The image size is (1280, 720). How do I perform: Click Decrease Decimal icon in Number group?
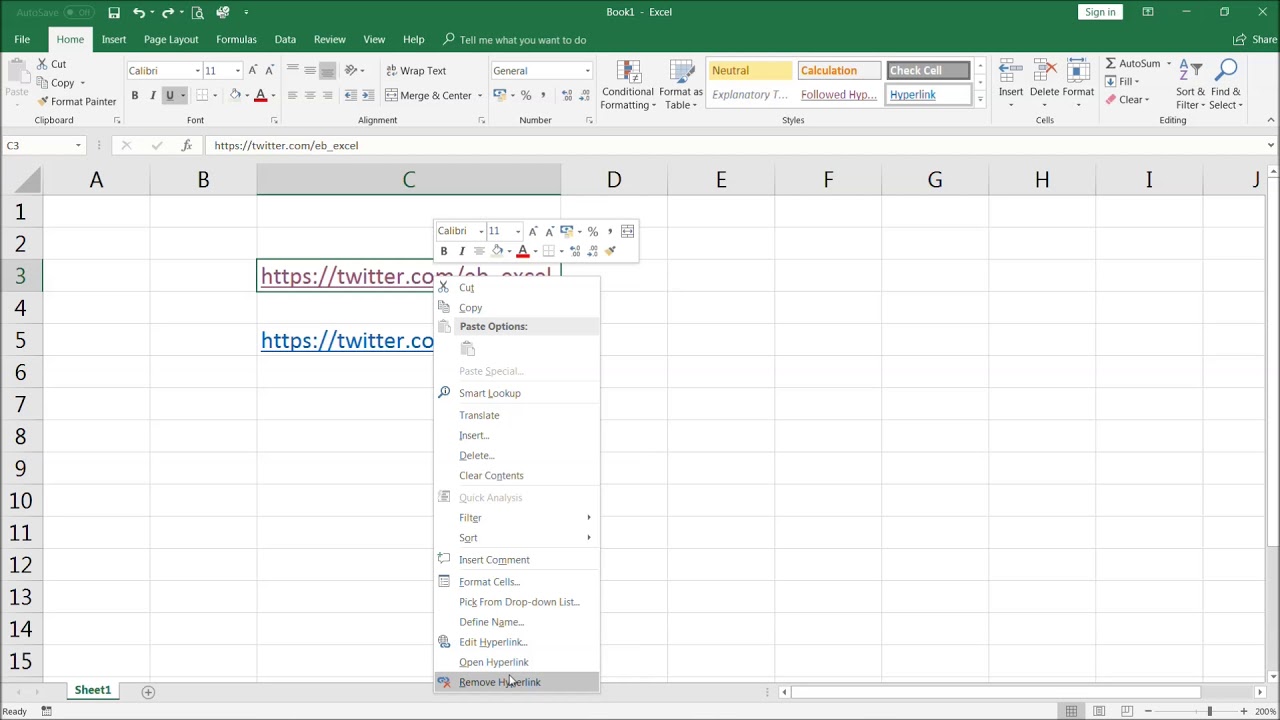click(584, 95)
